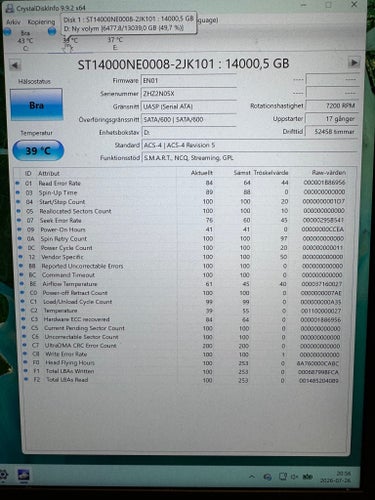Open the network icon in system tray
Screen dimensions: 375x500
(283, 477)
